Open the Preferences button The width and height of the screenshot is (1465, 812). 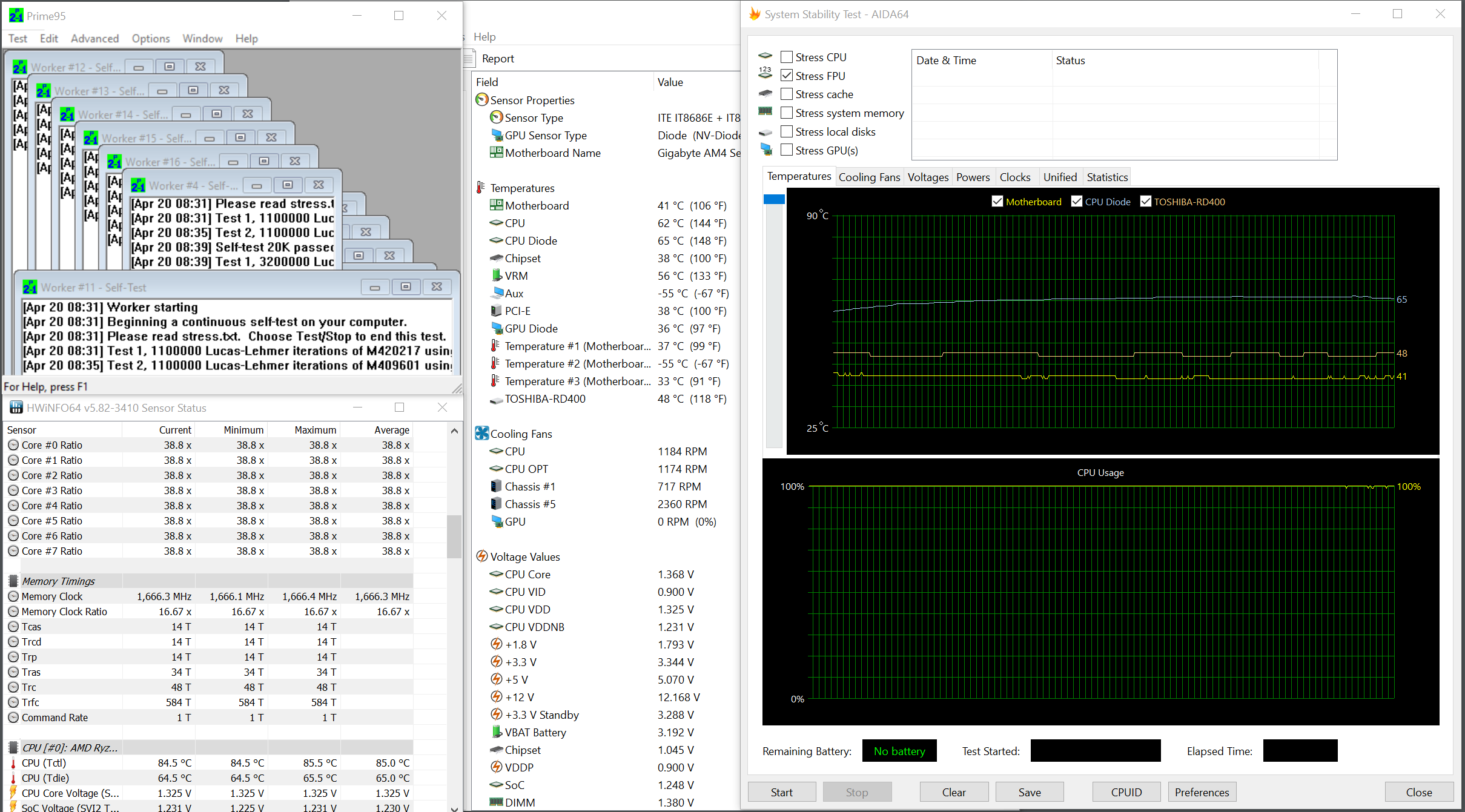[1202, 792]
